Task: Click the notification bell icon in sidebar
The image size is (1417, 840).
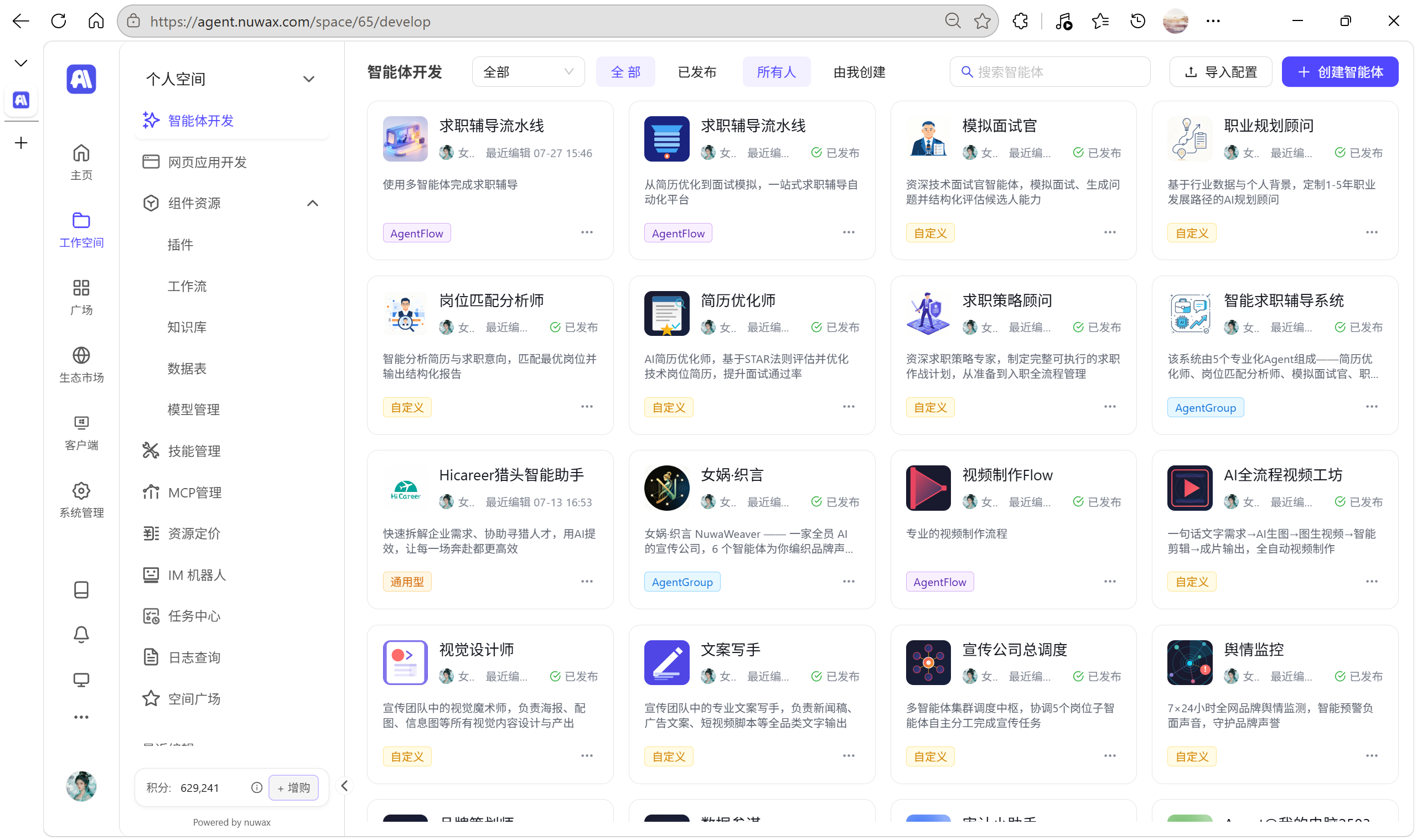Action: (x=81, y=635)
